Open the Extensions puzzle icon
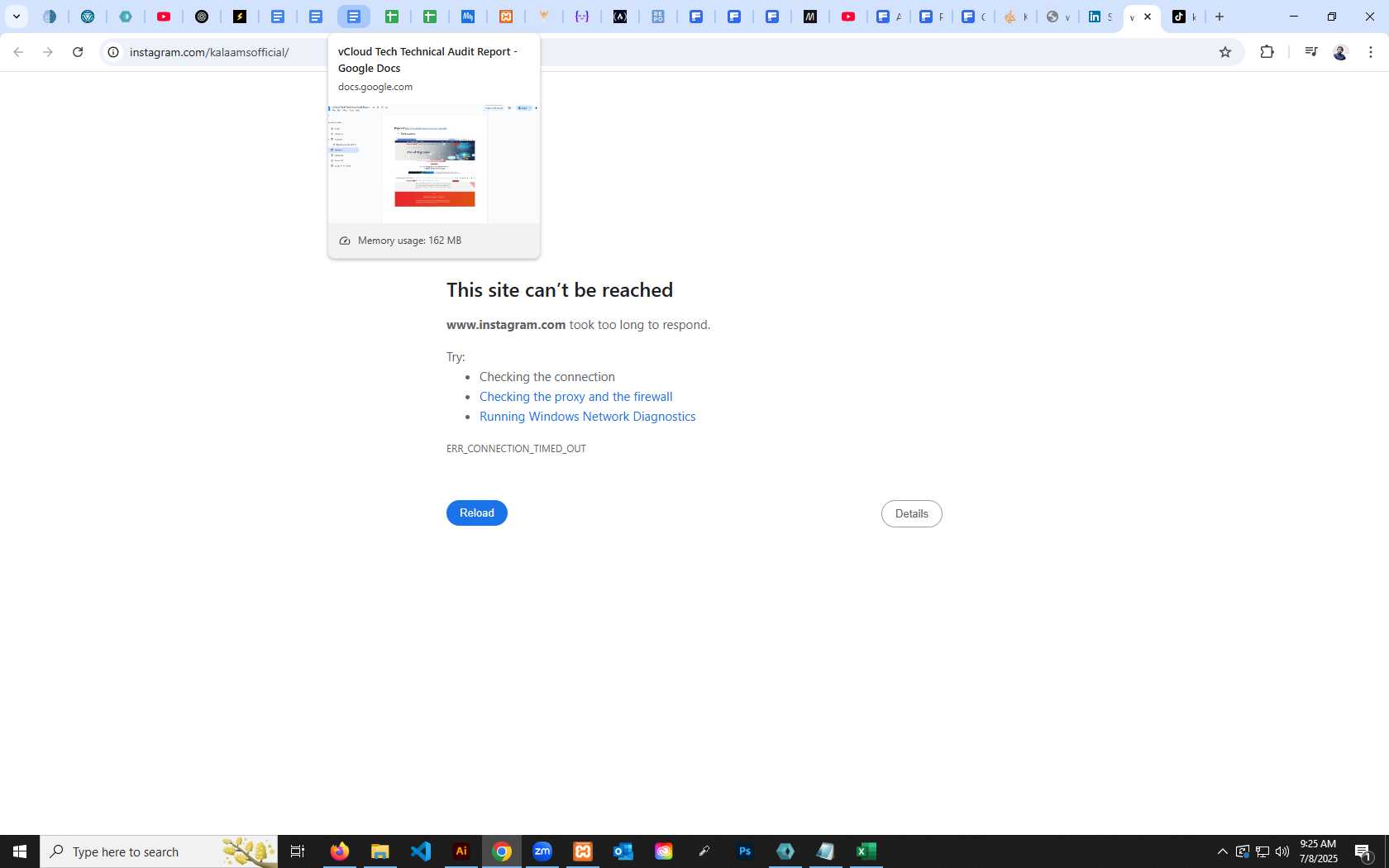The height and width of the screenshot is (868, 1389). [x=1267, y=52]
